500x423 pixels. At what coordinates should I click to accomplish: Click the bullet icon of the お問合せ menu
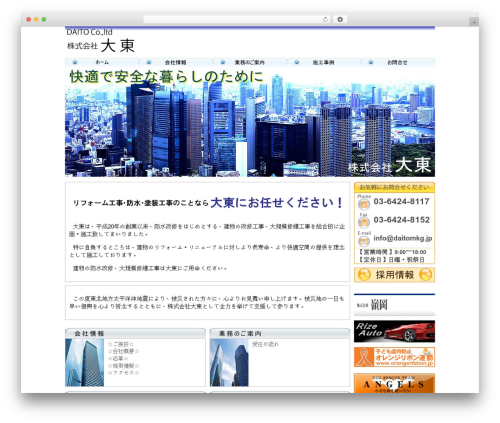[x=371, y=62]
